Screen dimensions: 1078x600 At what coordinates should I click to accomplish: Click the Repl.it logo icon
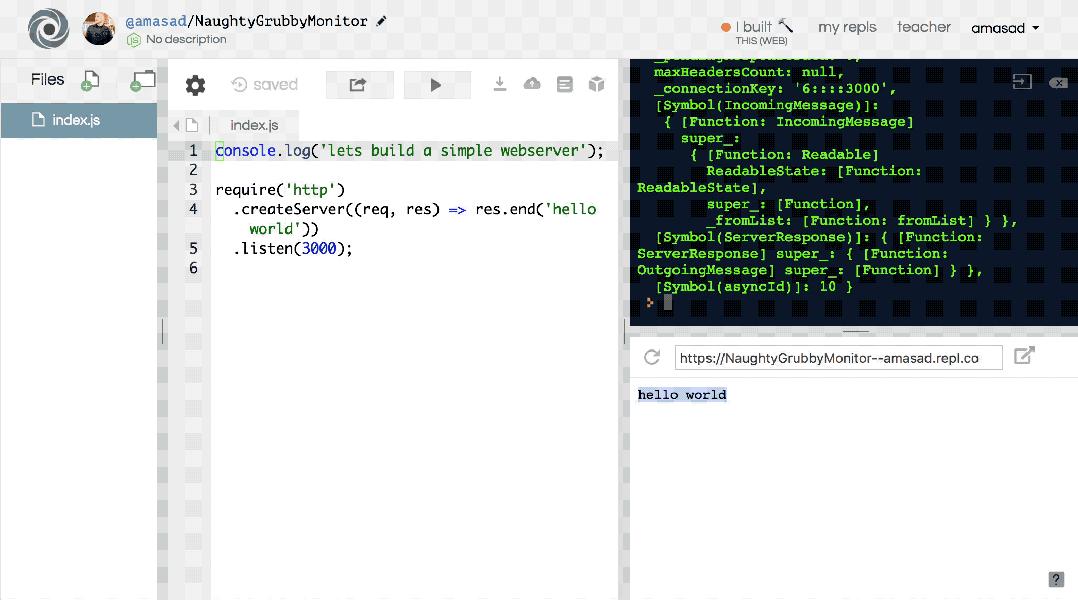pos(48,29)
